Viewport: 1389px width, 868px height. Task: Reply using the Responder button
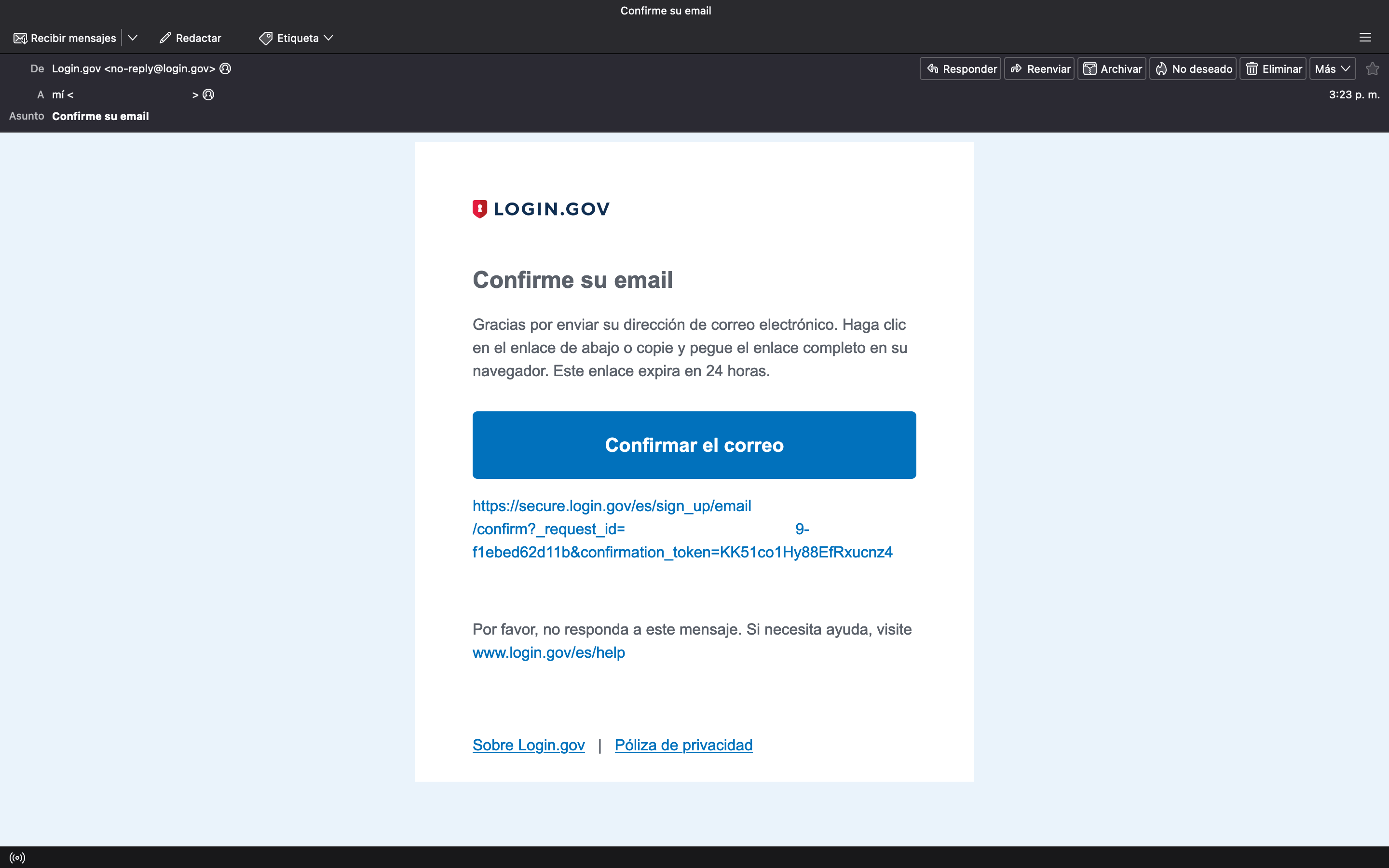pos(960,69)
